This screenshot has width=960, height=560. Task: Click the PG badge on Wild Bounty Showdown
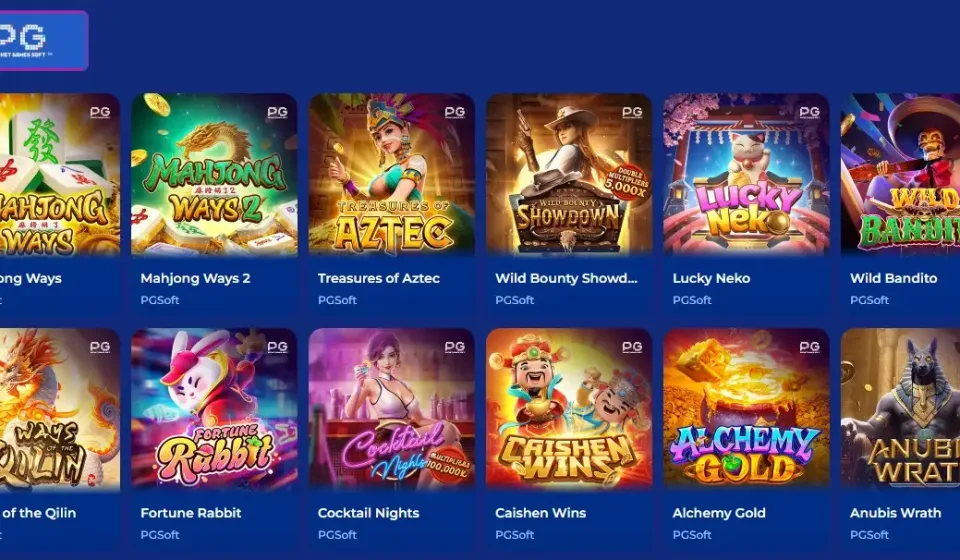tap(632, 113)
